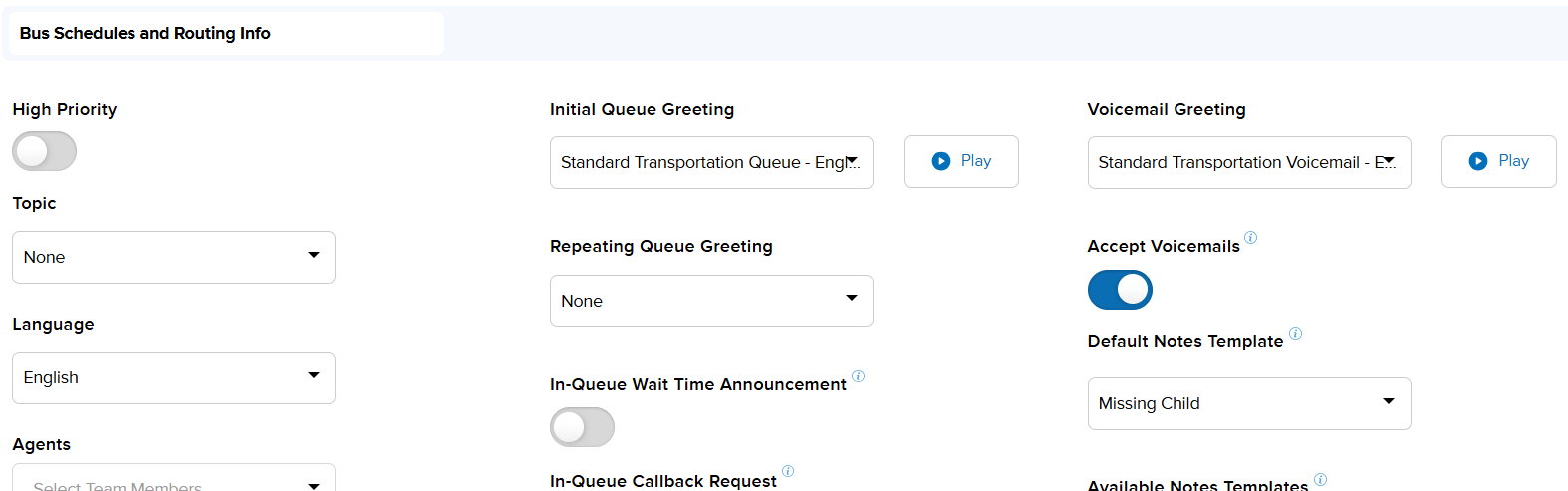Click the Topic dropdown arrow
The image size is (1568, 491).
tap(314, 255)
